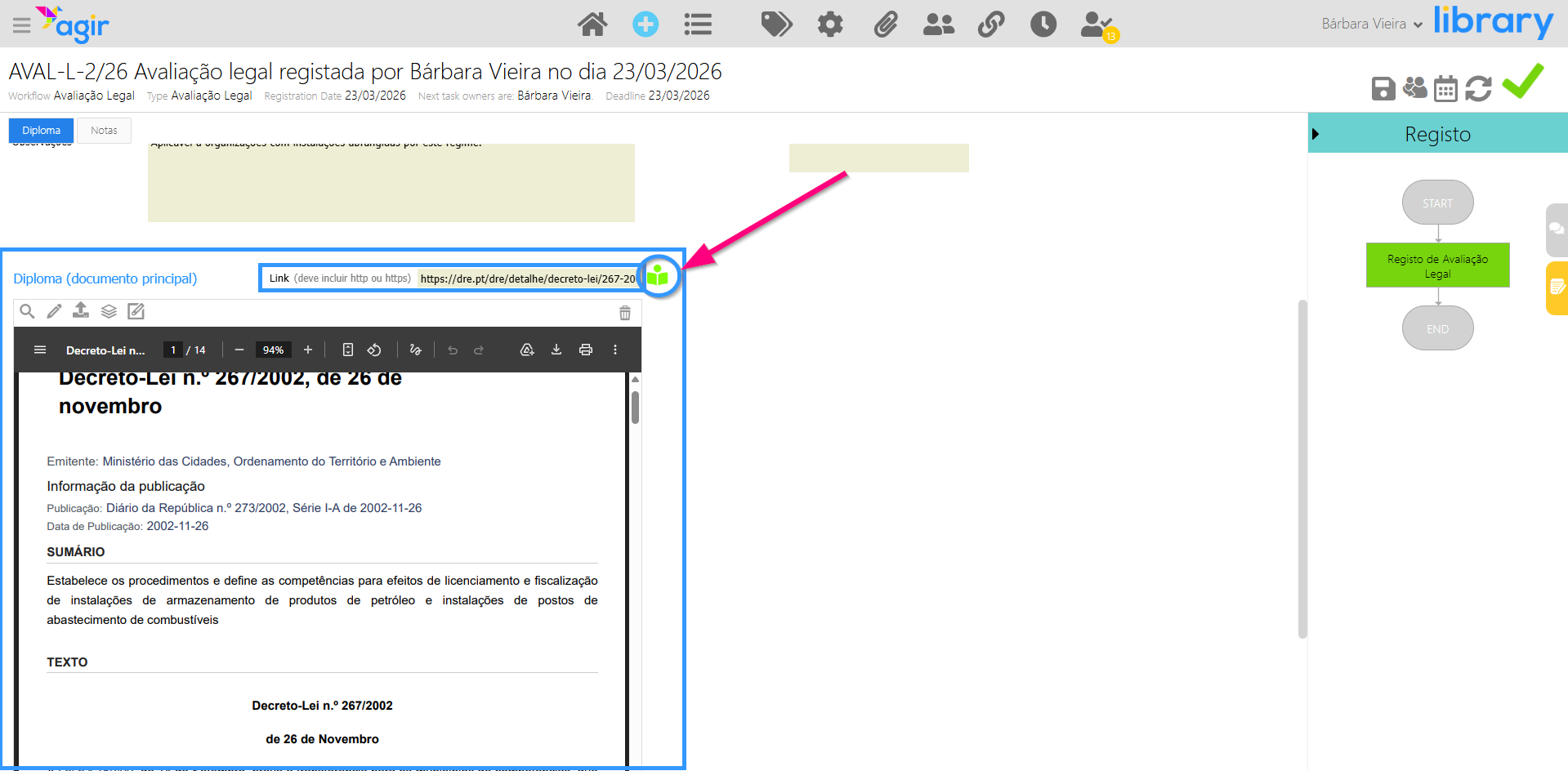
Task: Click the 'SUMÁRIO' heading in the PDF
Action: pyautogui.click(x=76, y=552)
